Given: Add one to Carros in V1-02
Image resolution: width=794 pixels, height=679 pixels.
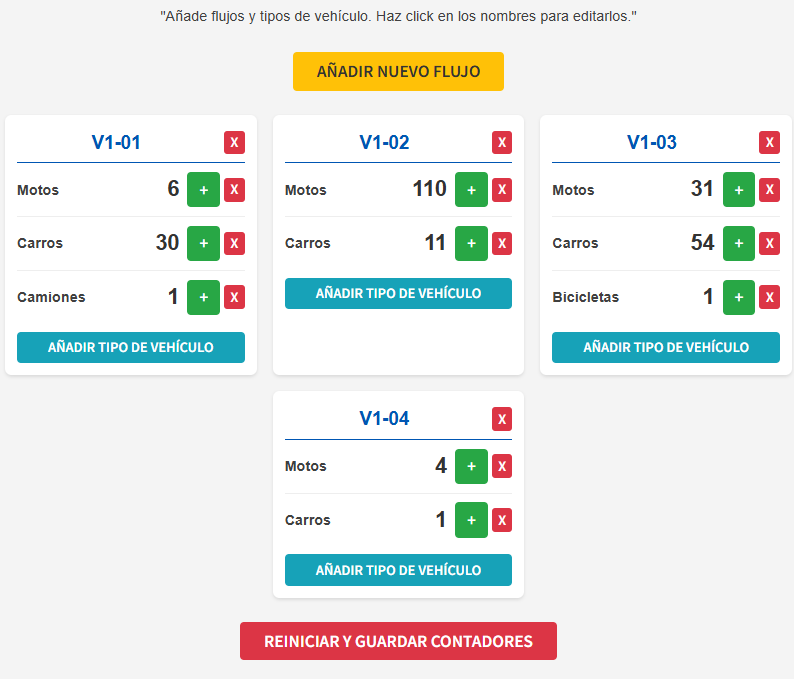Looking at the screenshot, I should coord(471,243).
